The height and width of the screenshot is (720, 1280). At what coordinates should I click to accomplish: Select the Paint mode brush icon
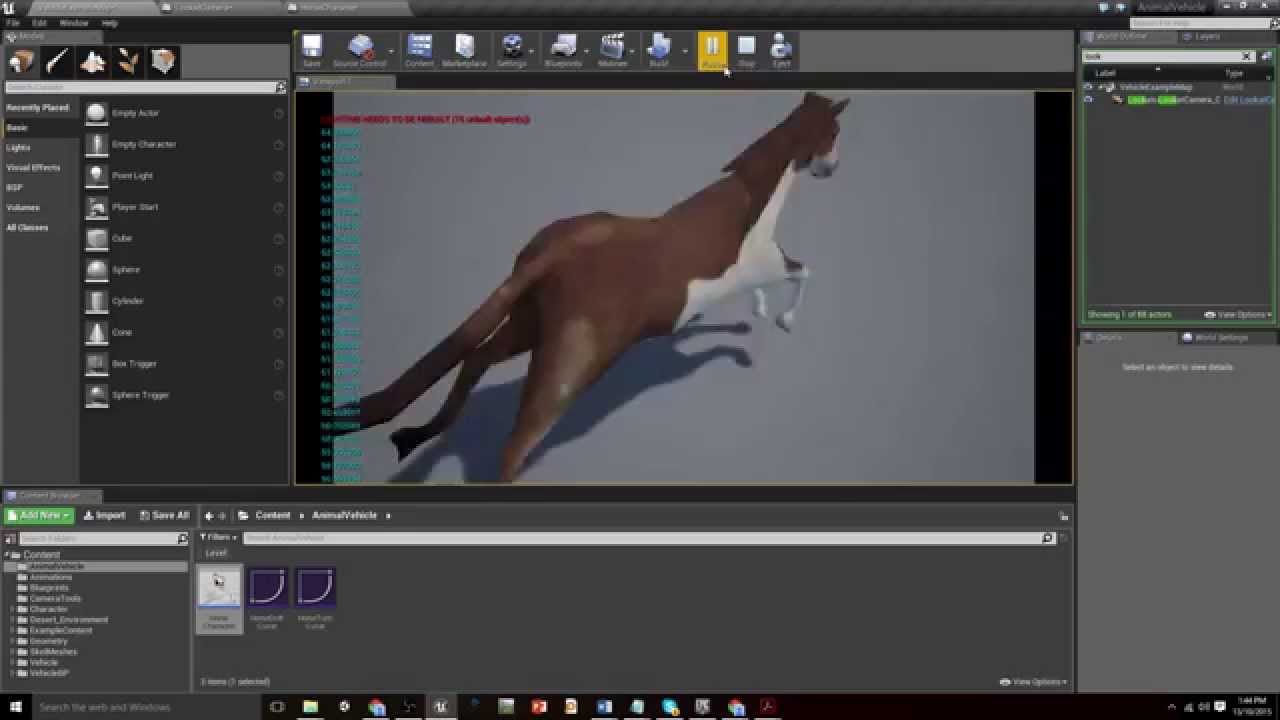[x=57, y=62]
